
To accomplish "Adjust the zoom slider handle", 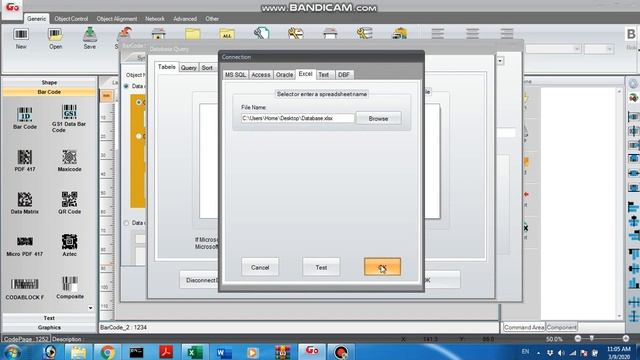I will coord(591,338).
